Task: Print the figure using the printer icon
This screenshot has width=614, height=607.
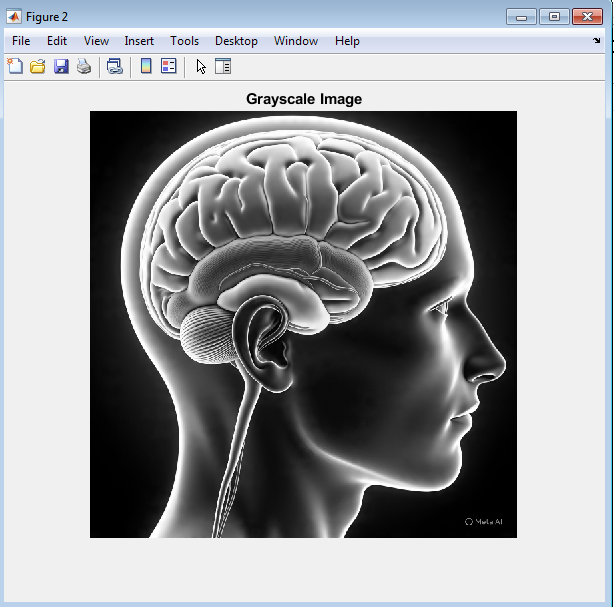Action: coord(84,67)
